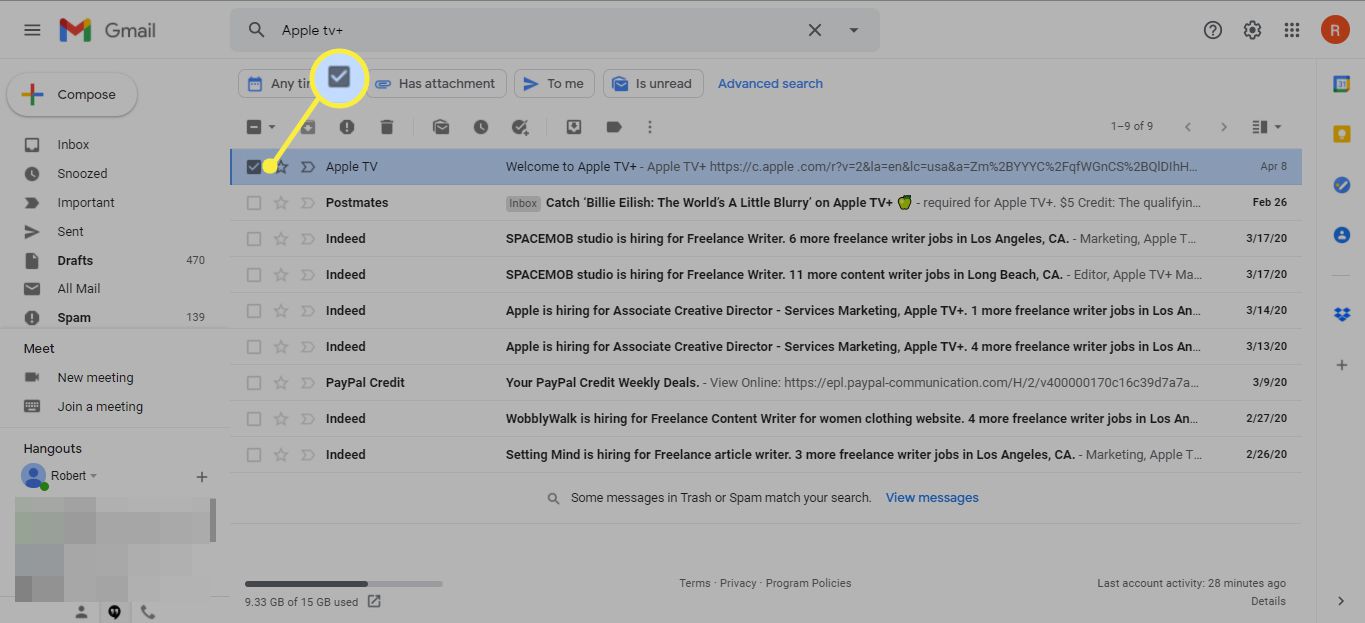Viewport: 1365px width, 623px height.
Task: Open the Spam folder
Action: (x=74, y=317)
